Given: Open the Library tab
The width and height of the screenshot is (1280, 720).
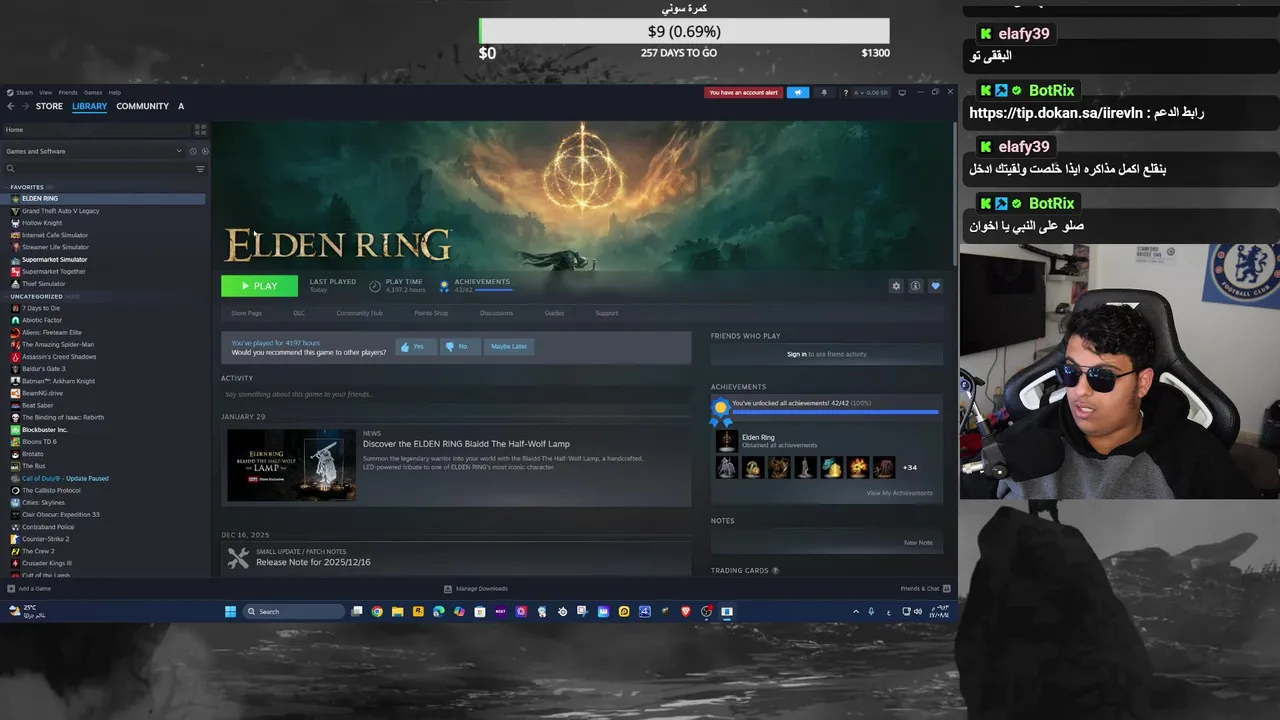Looking at the screenshot, I should pos(89,106).
